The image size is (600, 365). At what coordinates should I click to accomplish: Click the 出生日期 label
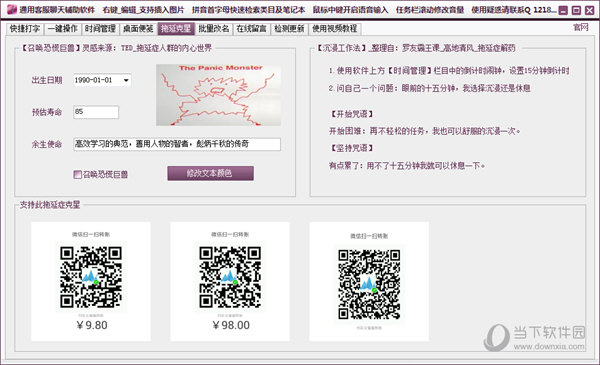coord(47,80)
